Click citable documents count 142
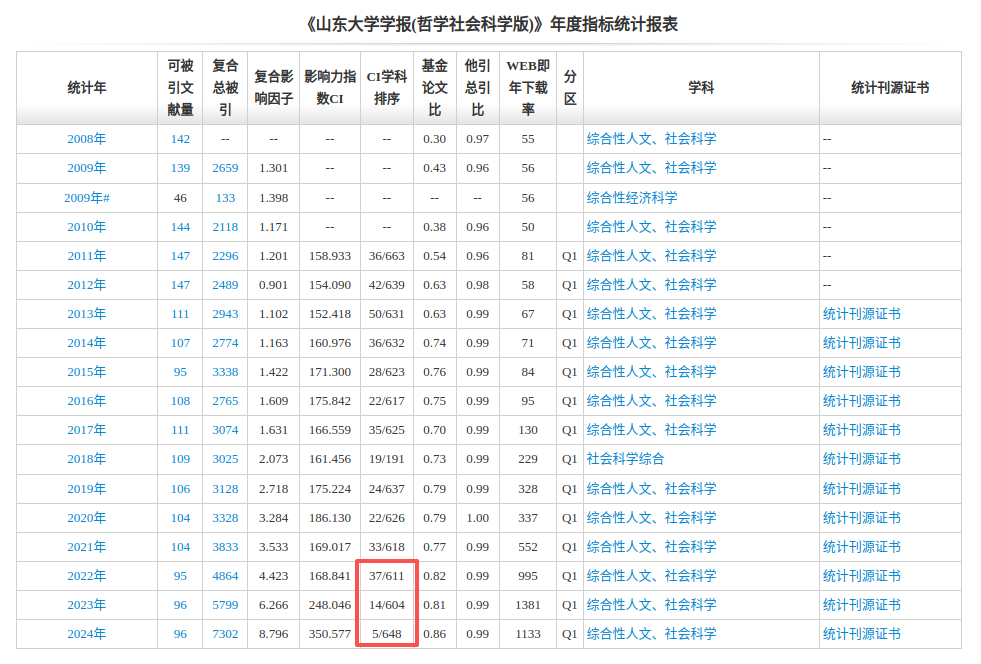This screenshot has height=664, width=981. tap(180, 139)
